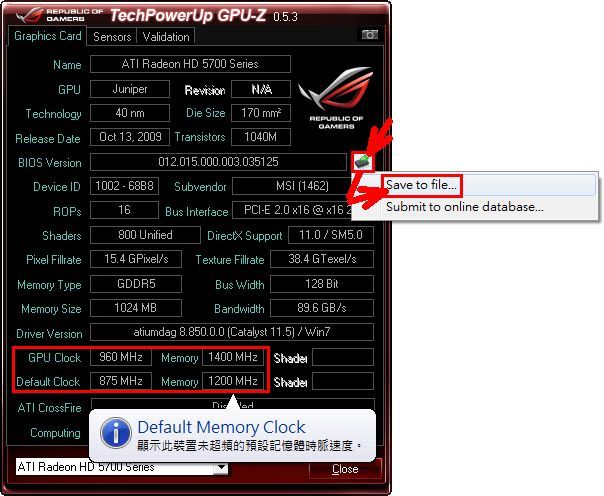Click the Revision field showing N/A
Viewport: 604px width, 496px height.
pyautogui.click(x=261, y=89)
